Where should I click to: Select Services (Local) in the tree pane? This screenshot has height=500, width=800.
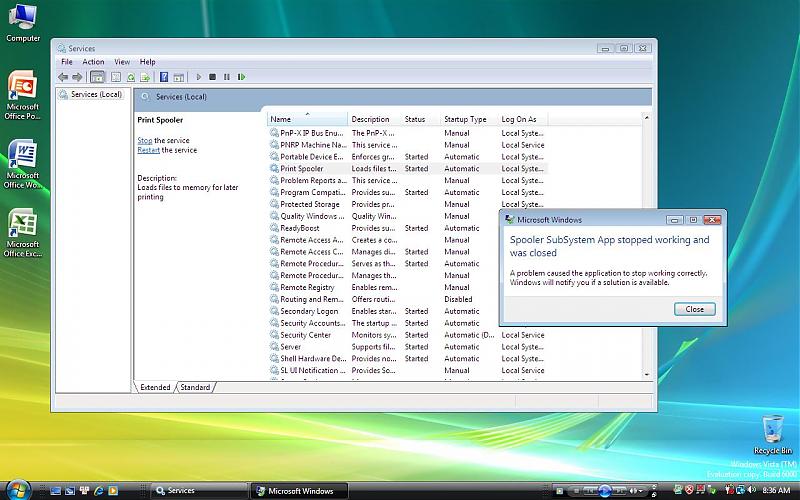(95, 95)
